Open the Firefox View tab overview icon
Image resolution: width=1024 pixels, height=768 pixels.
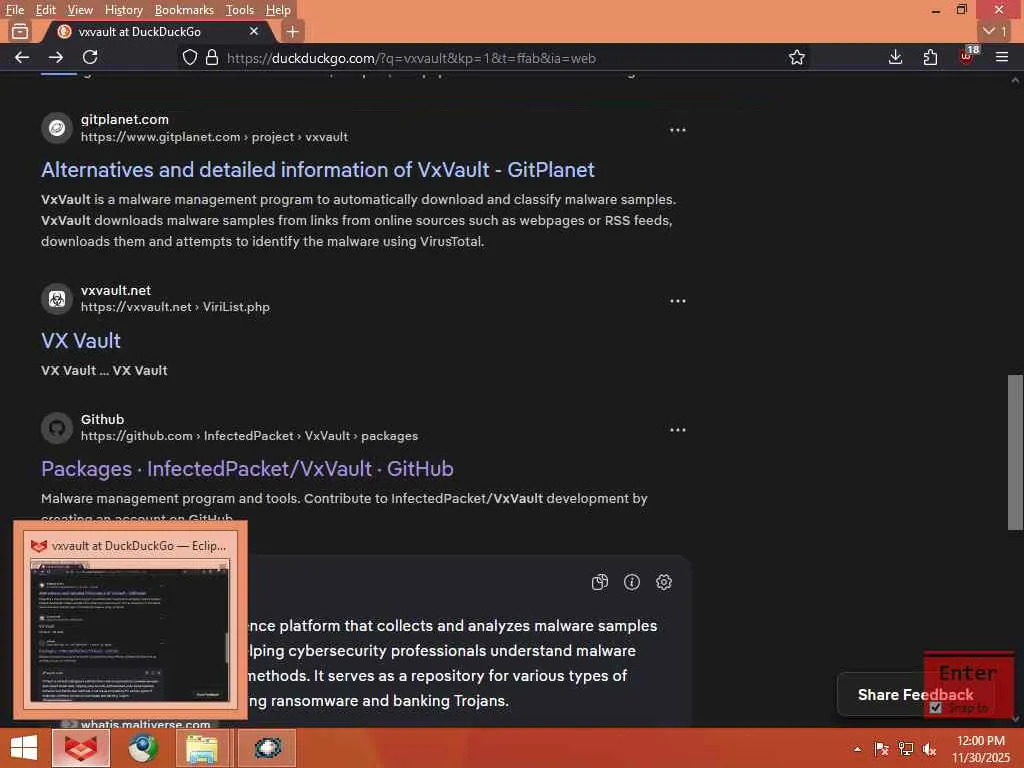20,31
